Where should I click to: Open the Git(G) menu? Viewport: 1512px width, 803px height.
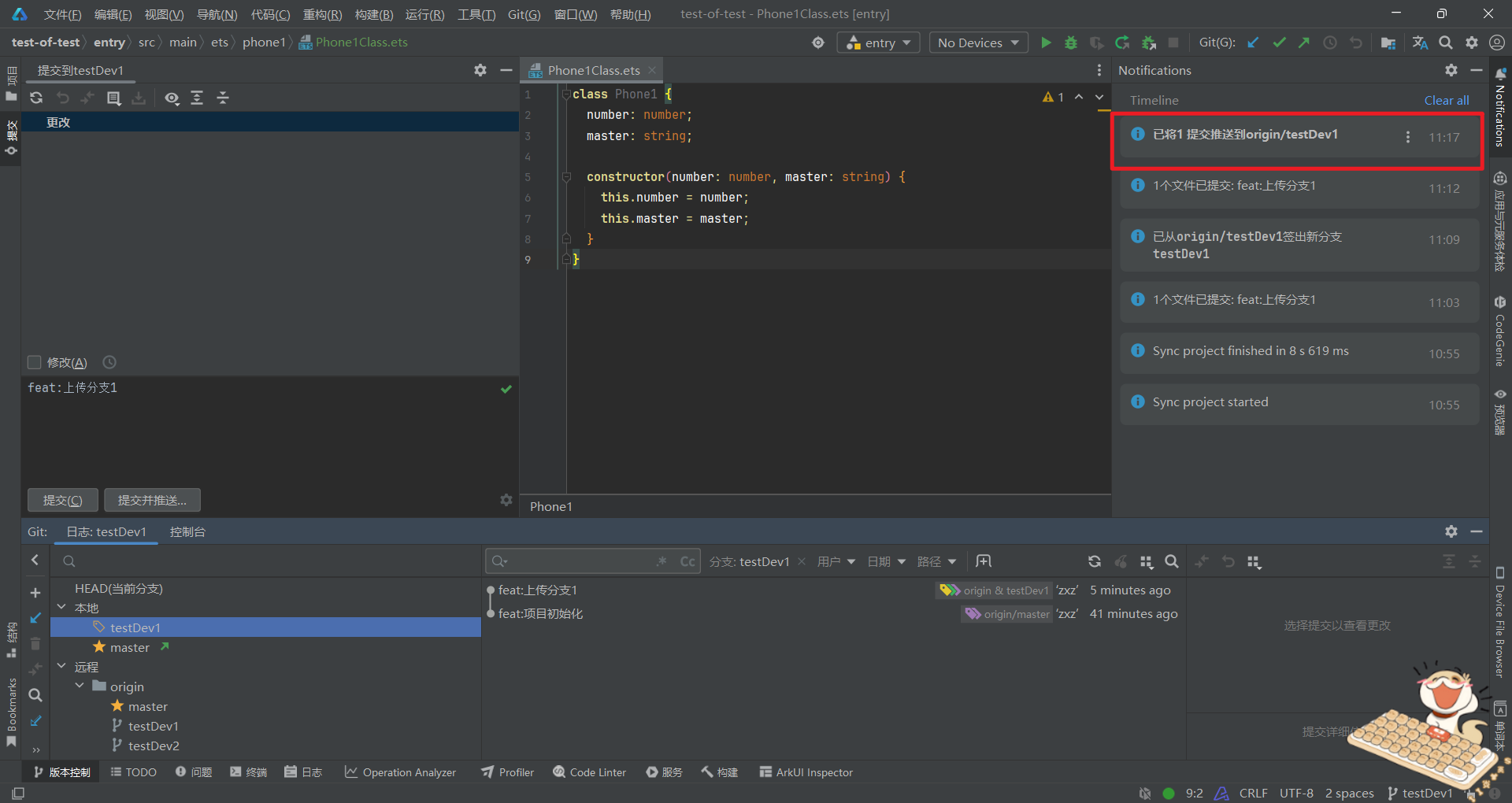pyautogui.click(x=524, y=14)
